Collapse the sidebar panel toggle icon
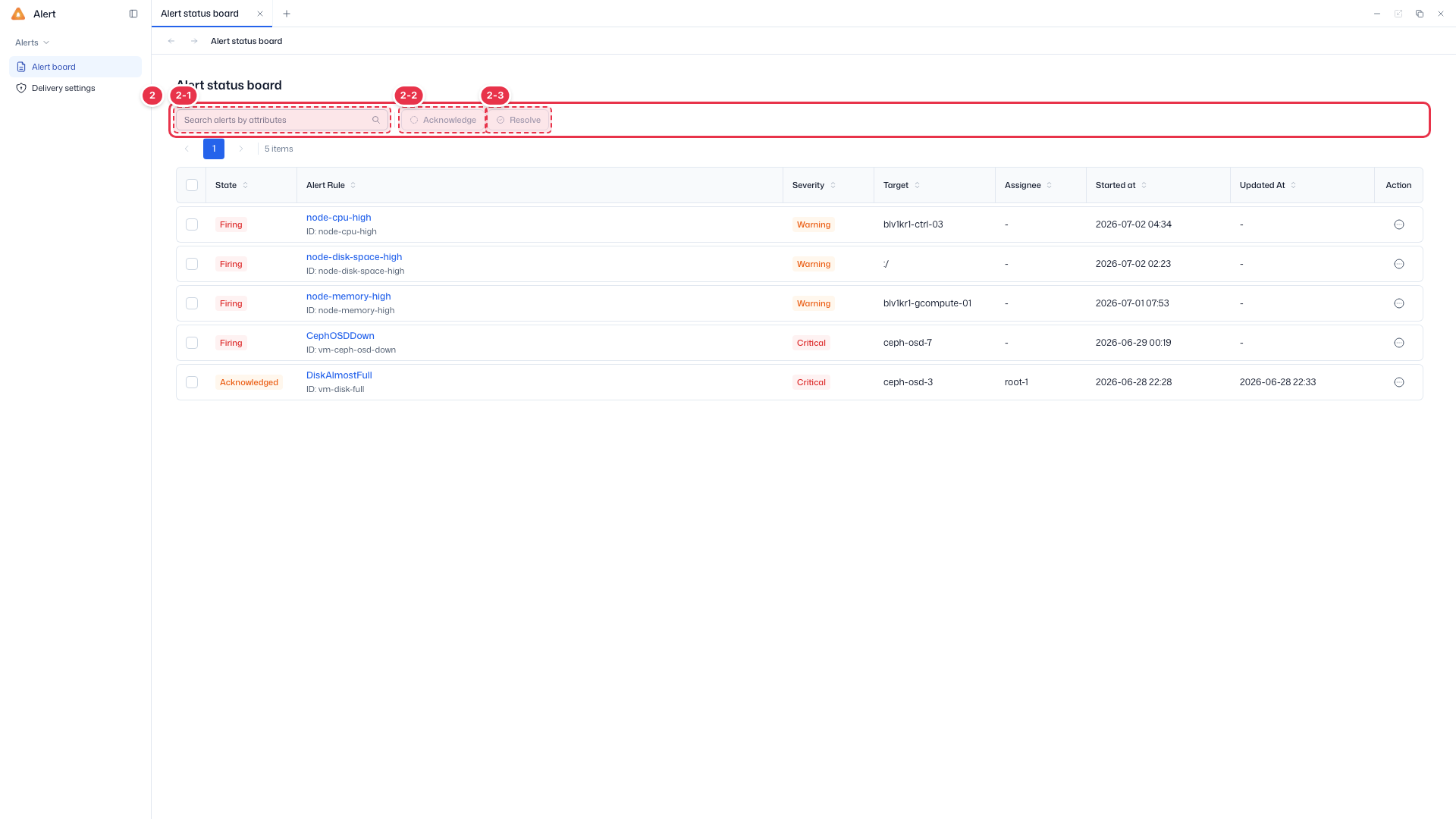This screenshot has width=1456, height=819. tap(133, 14)
